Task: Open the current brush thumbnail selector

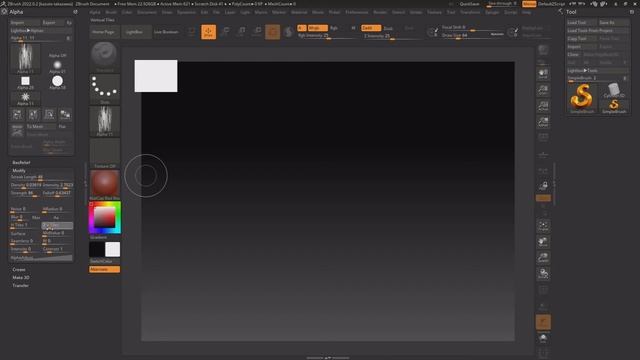Action: tap(104, 57)
